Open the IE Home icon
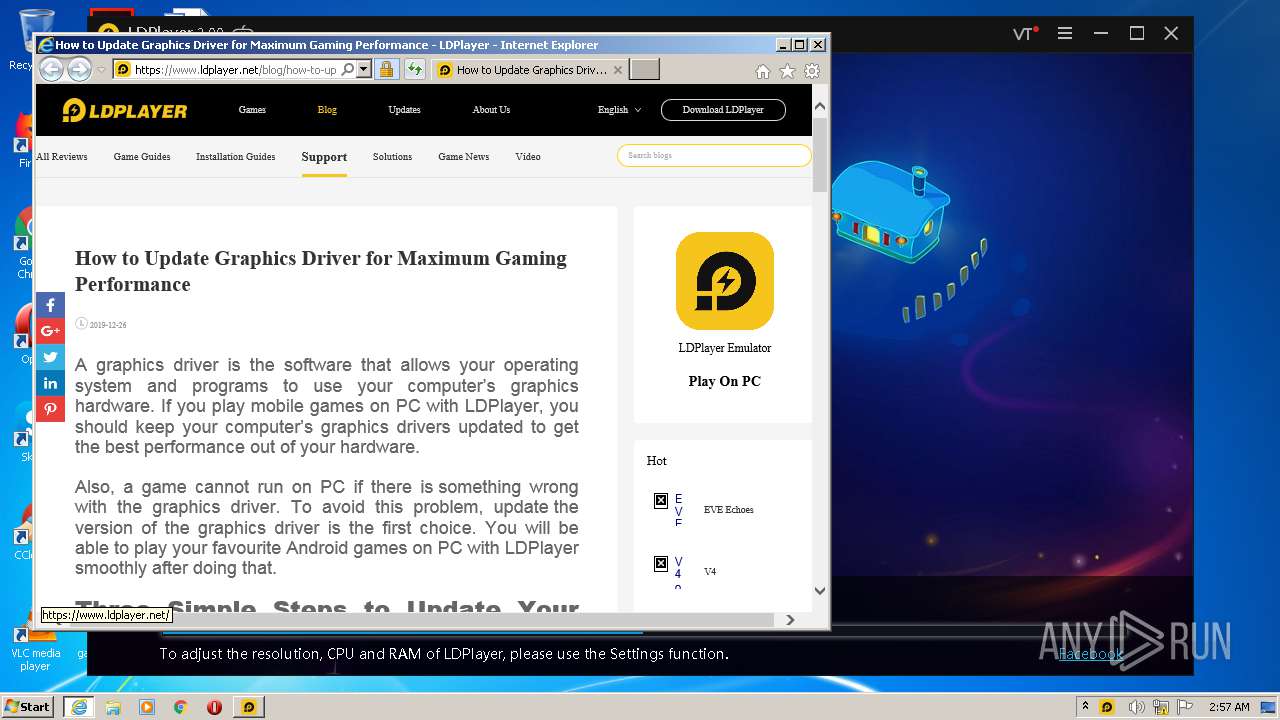 (763, 71)
